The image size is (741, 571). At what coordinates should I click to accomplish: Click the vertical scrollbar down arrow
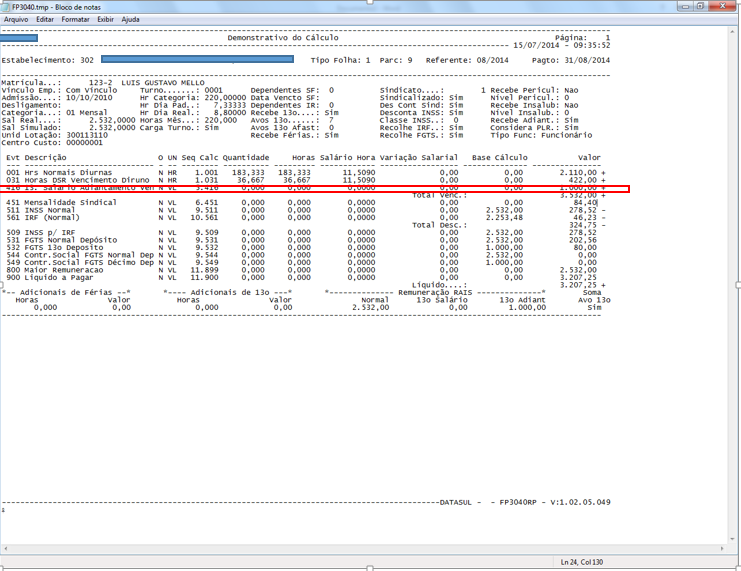[x=733, y=539]
